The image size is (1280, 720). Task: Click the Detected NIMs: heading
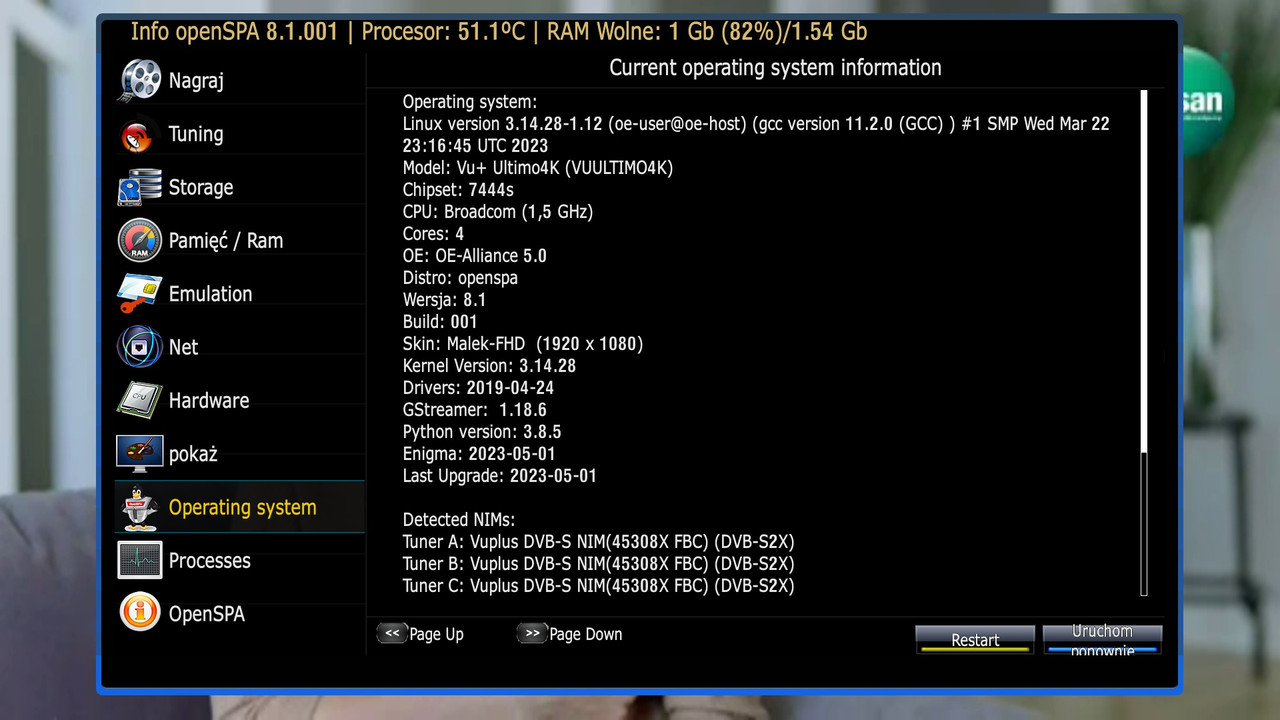point(458,520)
